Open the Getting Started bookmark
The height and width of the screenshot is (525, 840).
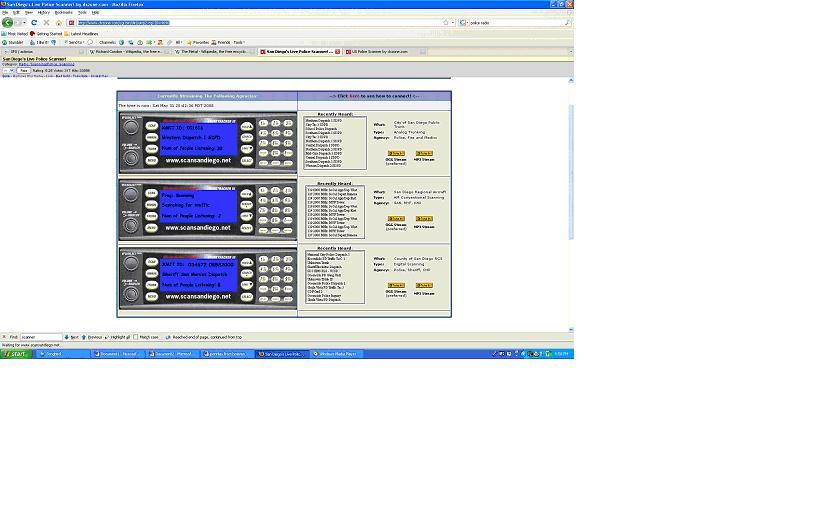tap(46, 34)
